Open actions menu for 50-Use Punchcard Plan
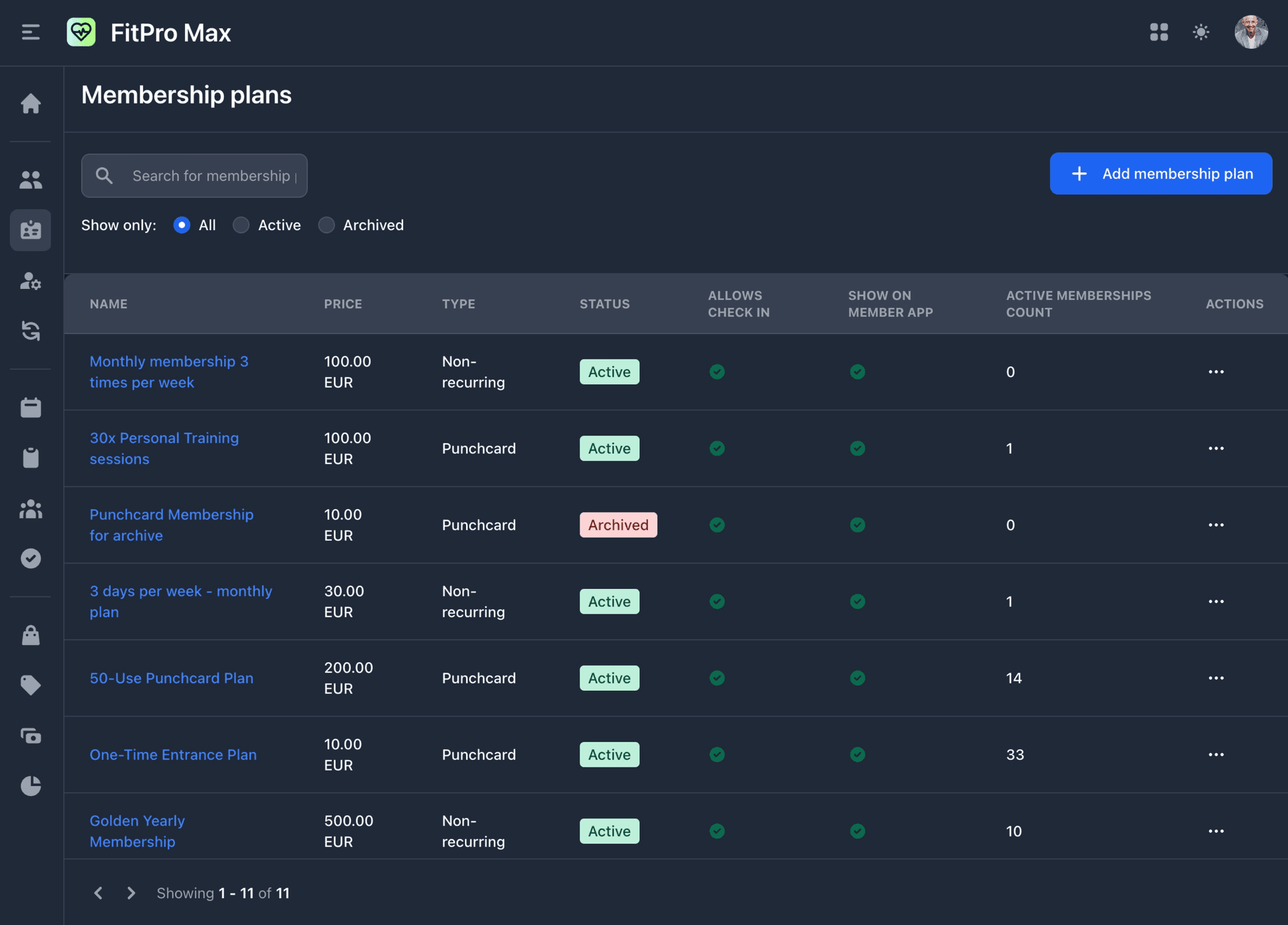 pos(1217,677)
